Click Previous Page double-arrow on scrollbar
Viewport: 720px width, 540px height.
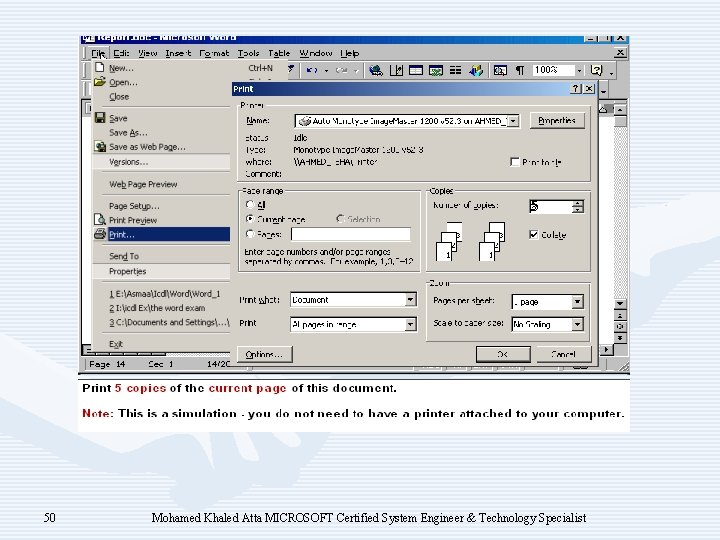620,316
